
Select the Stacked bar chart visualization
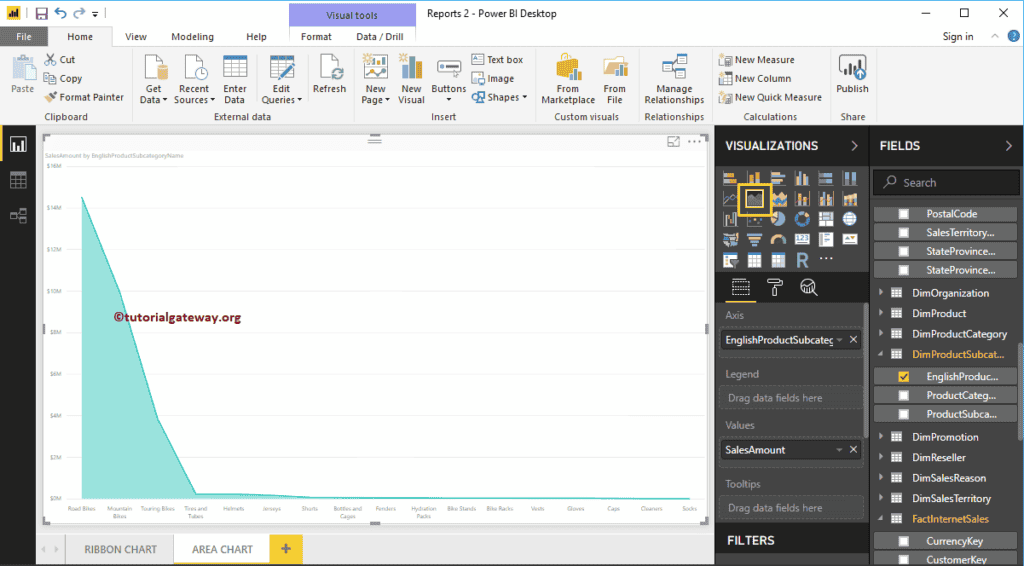730,178
